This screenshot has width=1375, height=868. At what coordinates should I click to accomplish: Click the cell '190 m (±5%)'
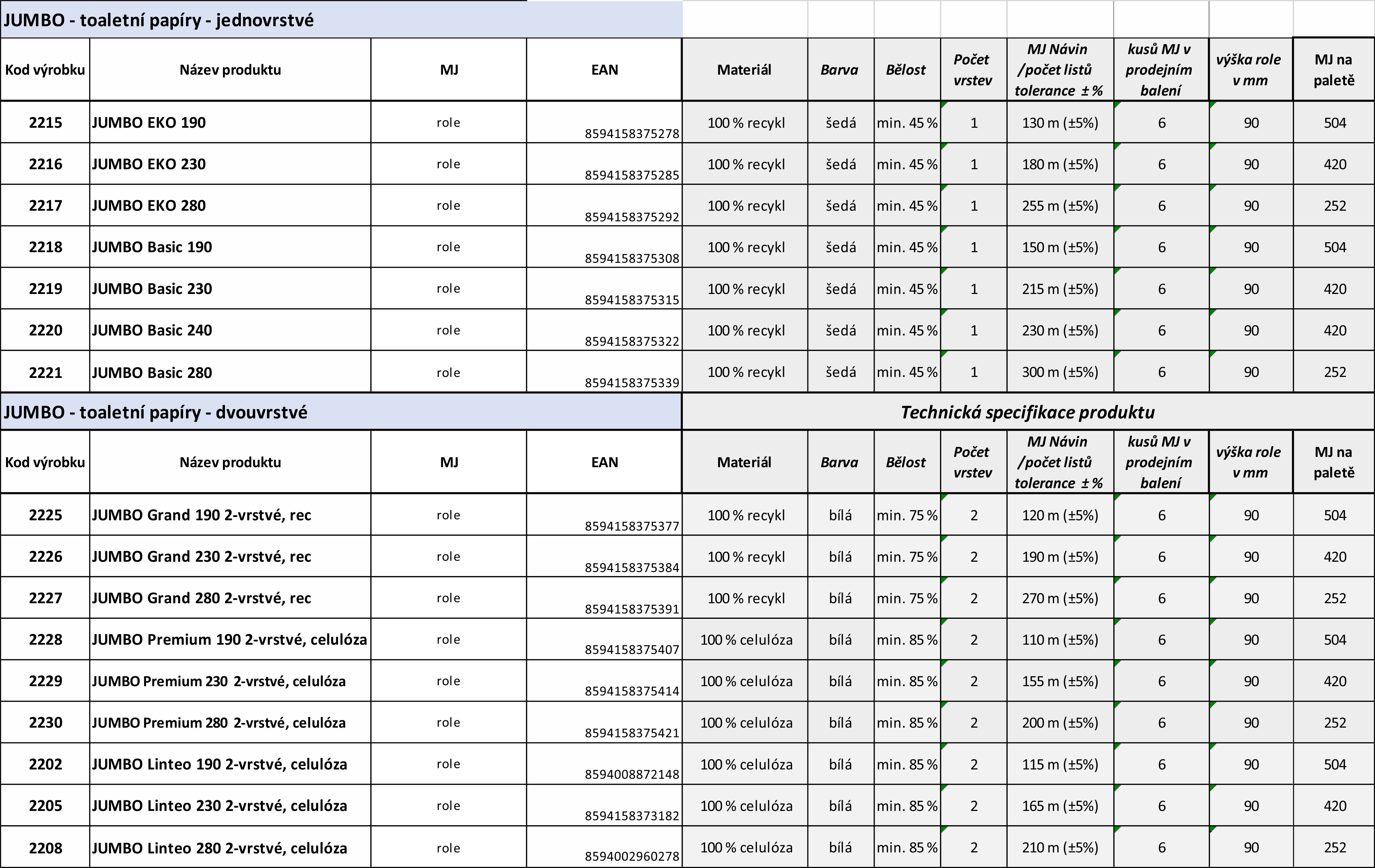click(1060, 557)
